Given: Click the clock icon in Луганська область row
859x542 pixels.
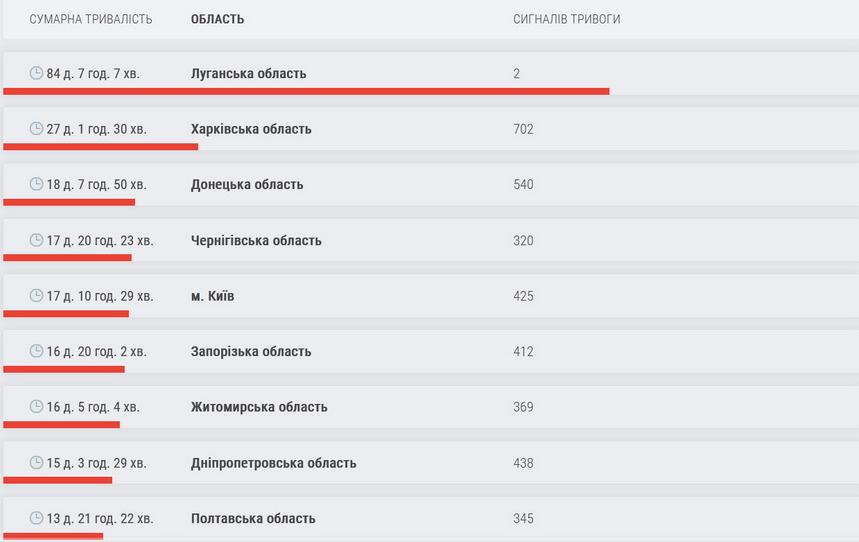Looking at the screenshot, I should point(37,73).
